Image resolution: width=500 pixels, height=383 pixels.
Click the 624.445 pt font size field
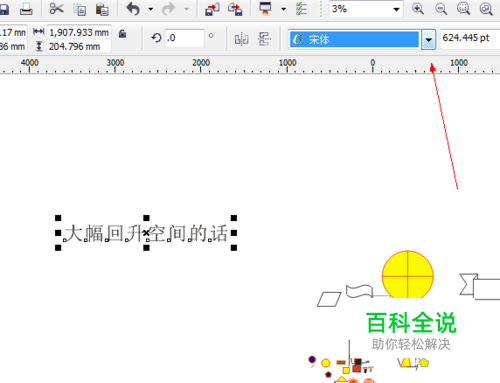tap(470, 38)
